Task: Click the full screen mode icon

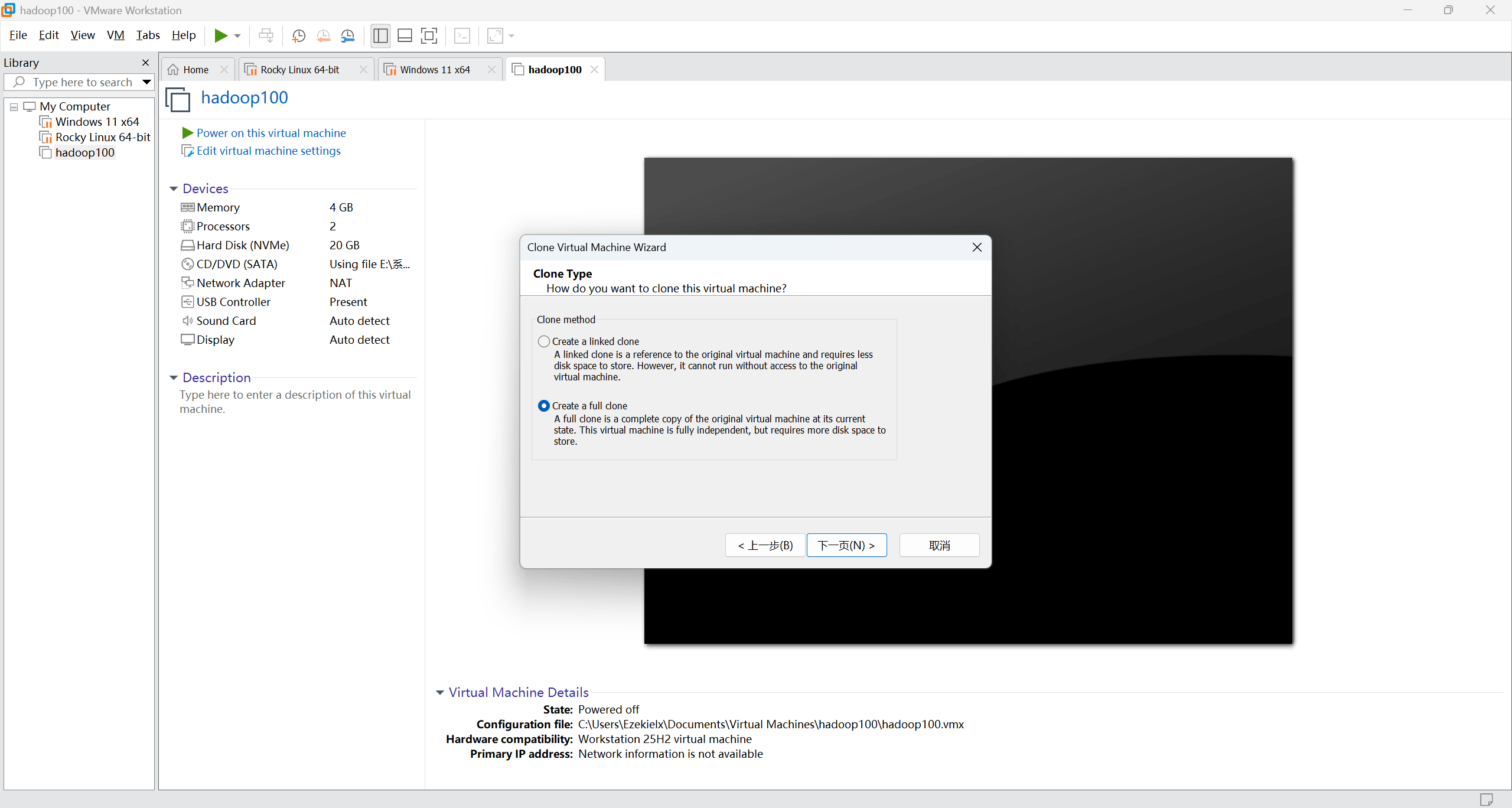Action: point(429,36)
